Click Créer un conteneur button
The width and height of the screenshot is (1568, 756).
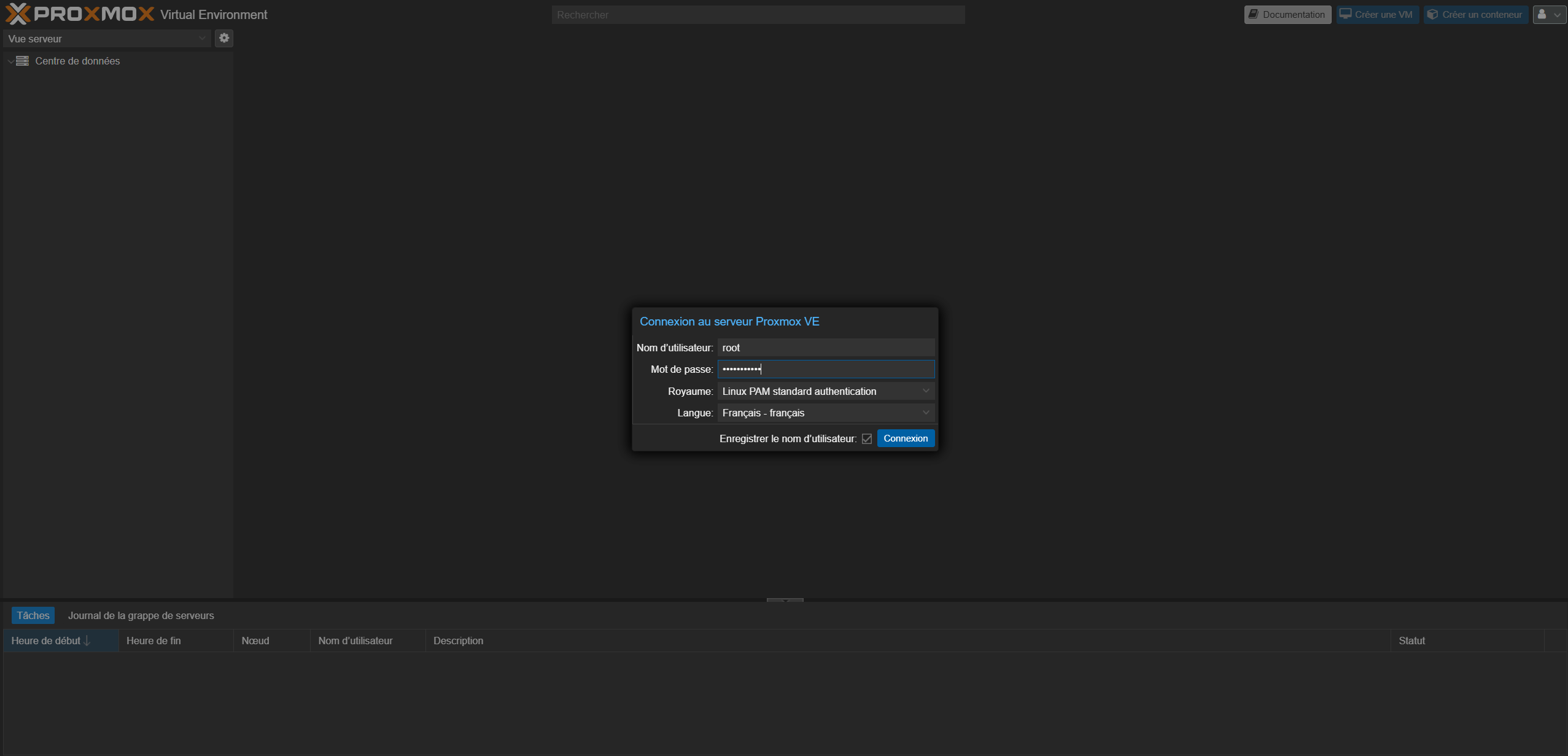(x=1475, y=14)
